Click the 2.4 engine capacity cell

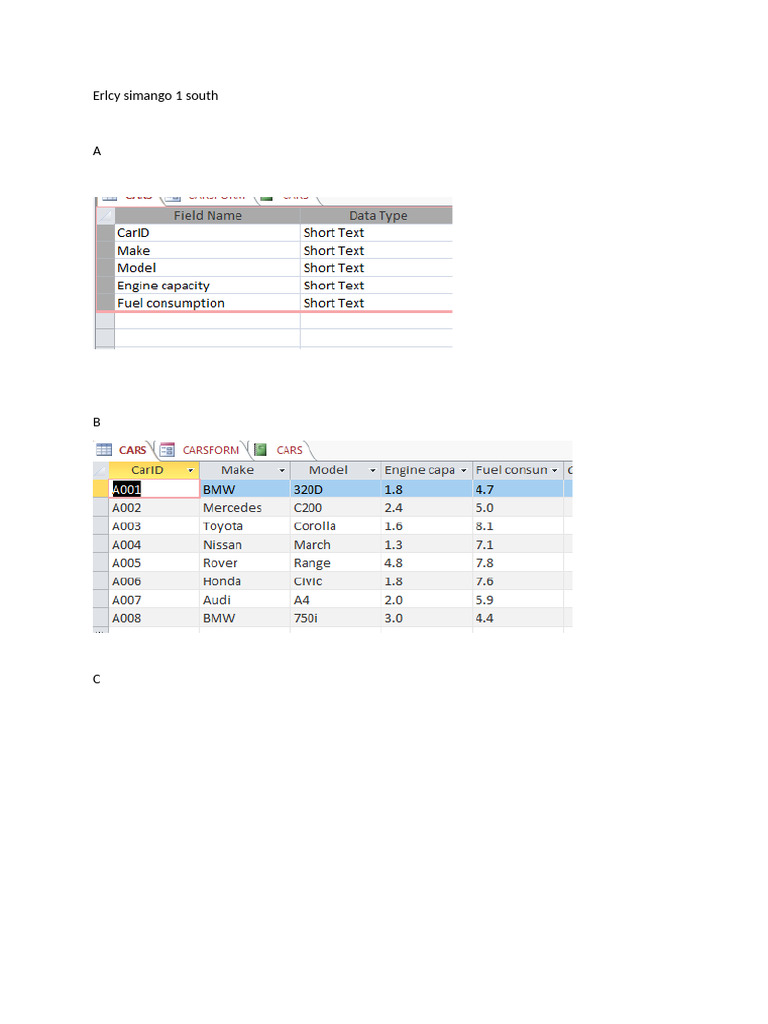[427, 507]
